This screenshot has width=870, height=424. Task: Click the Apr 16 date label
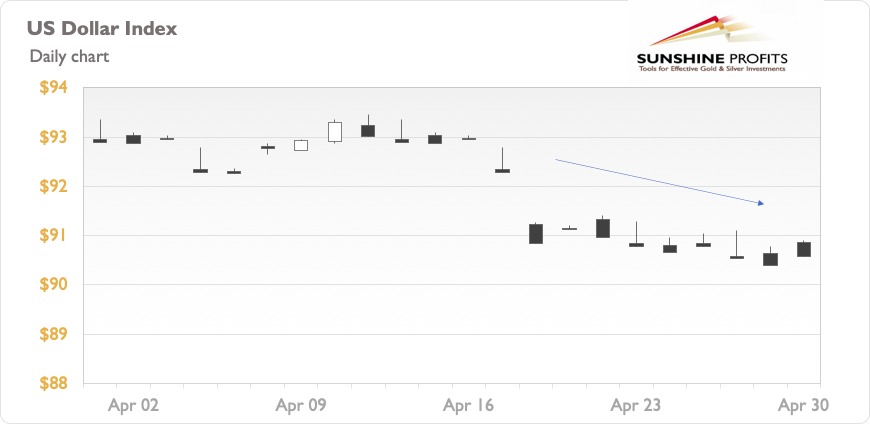[x=468, y=406]
